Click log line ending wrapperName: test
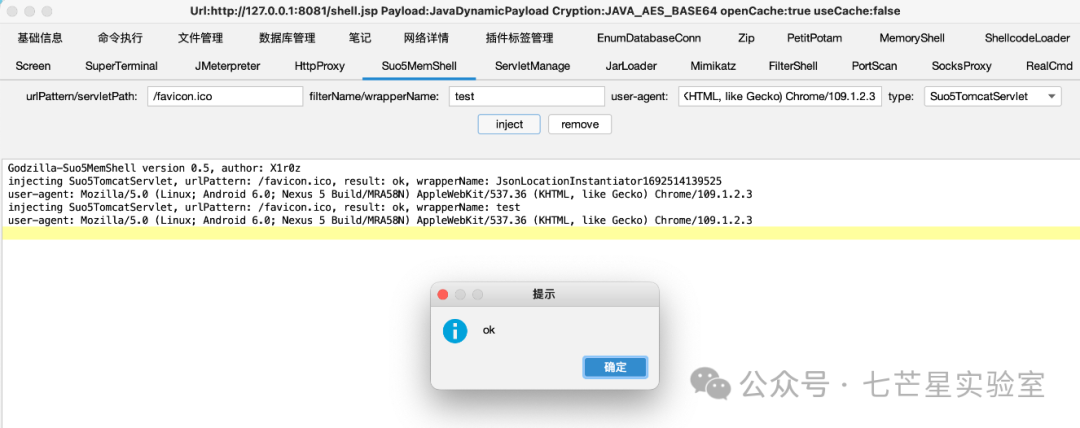 264,207
